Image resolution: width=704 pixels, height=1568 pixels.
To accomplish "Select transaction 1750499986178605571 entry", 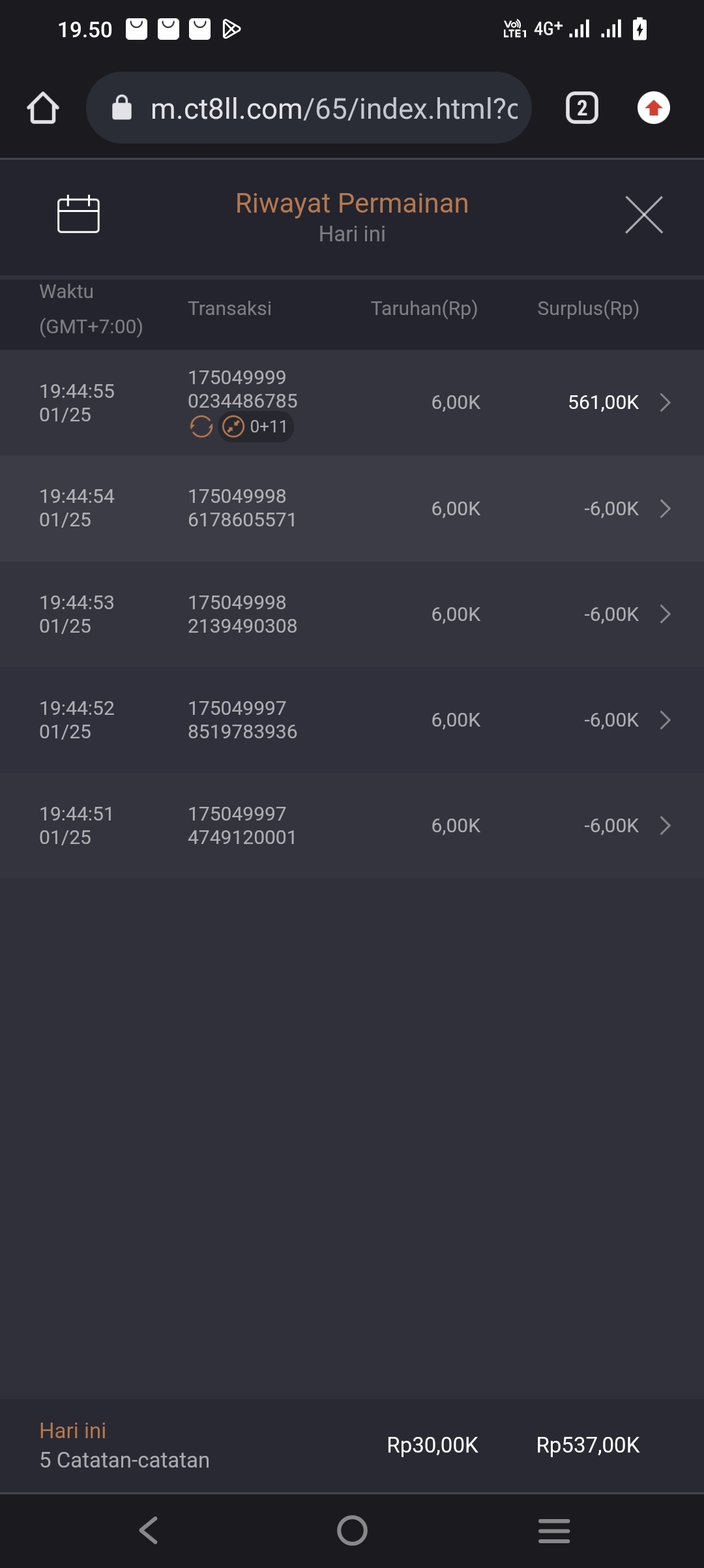I will 242,508.
